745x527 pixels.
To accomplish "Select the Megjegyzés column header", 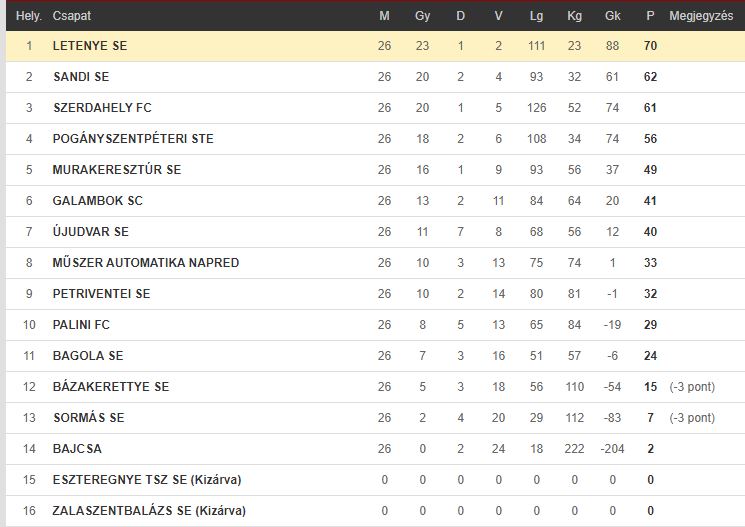I will coord(701,16).
